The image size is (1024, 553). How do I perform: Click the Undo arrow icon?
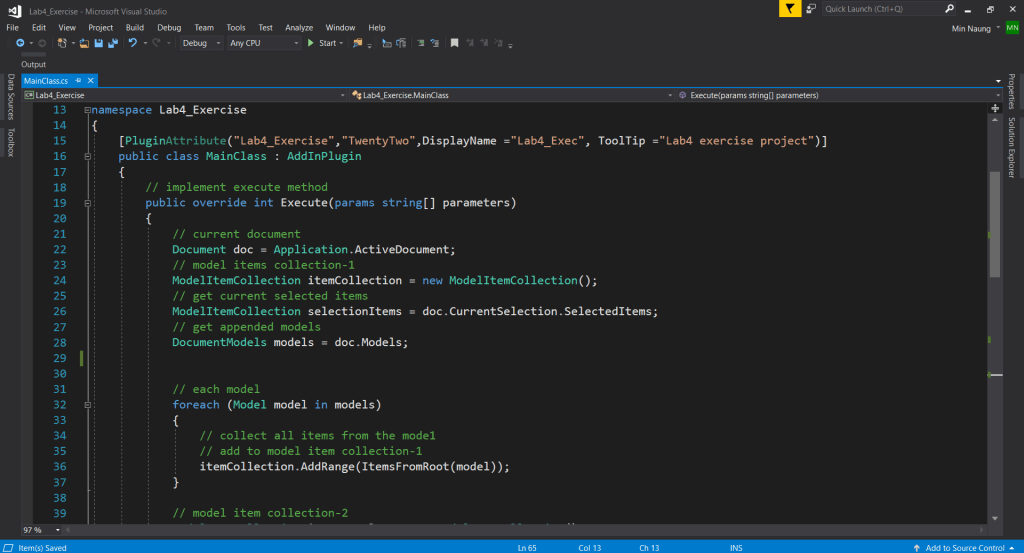coord(132,43)
